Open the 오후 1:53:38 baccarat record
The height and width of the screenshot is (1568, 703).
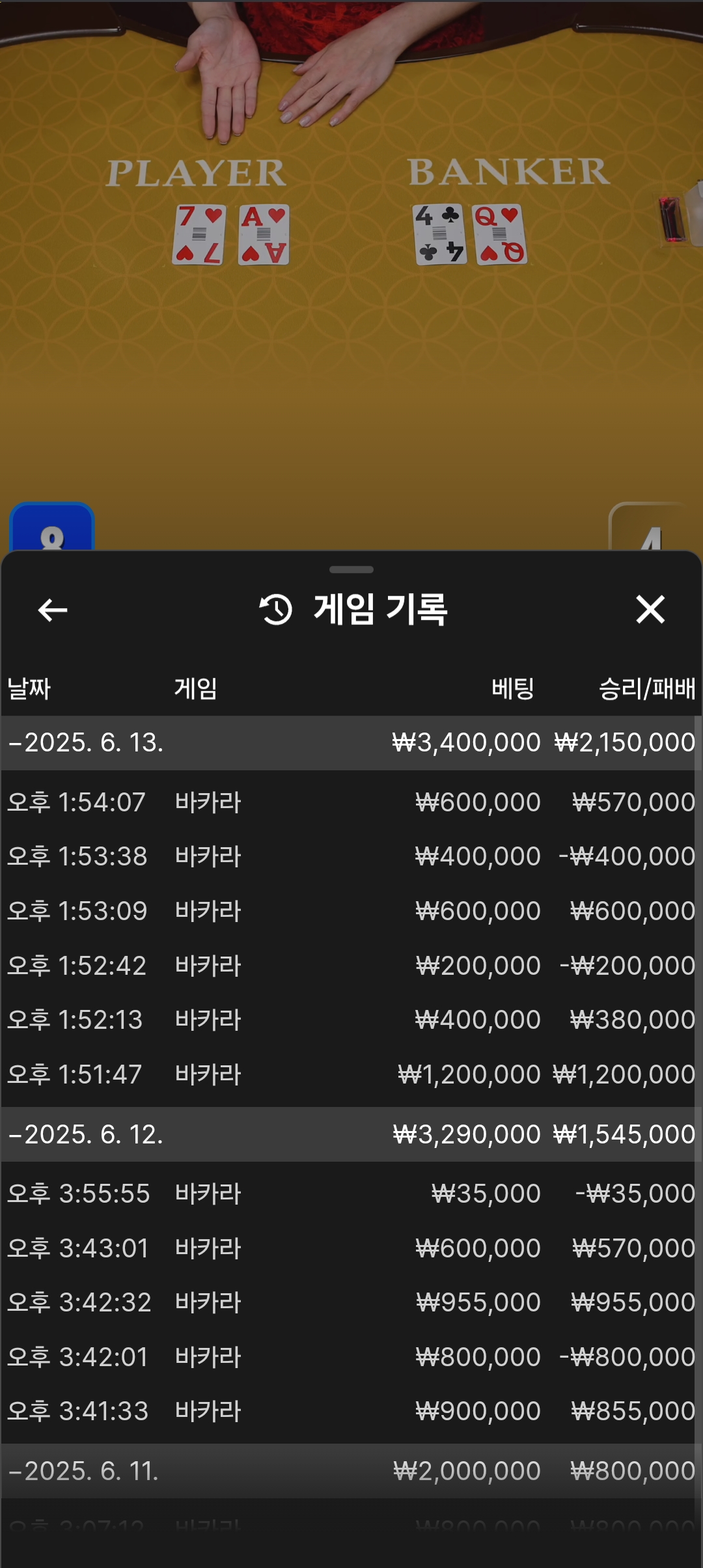[351, 856]
